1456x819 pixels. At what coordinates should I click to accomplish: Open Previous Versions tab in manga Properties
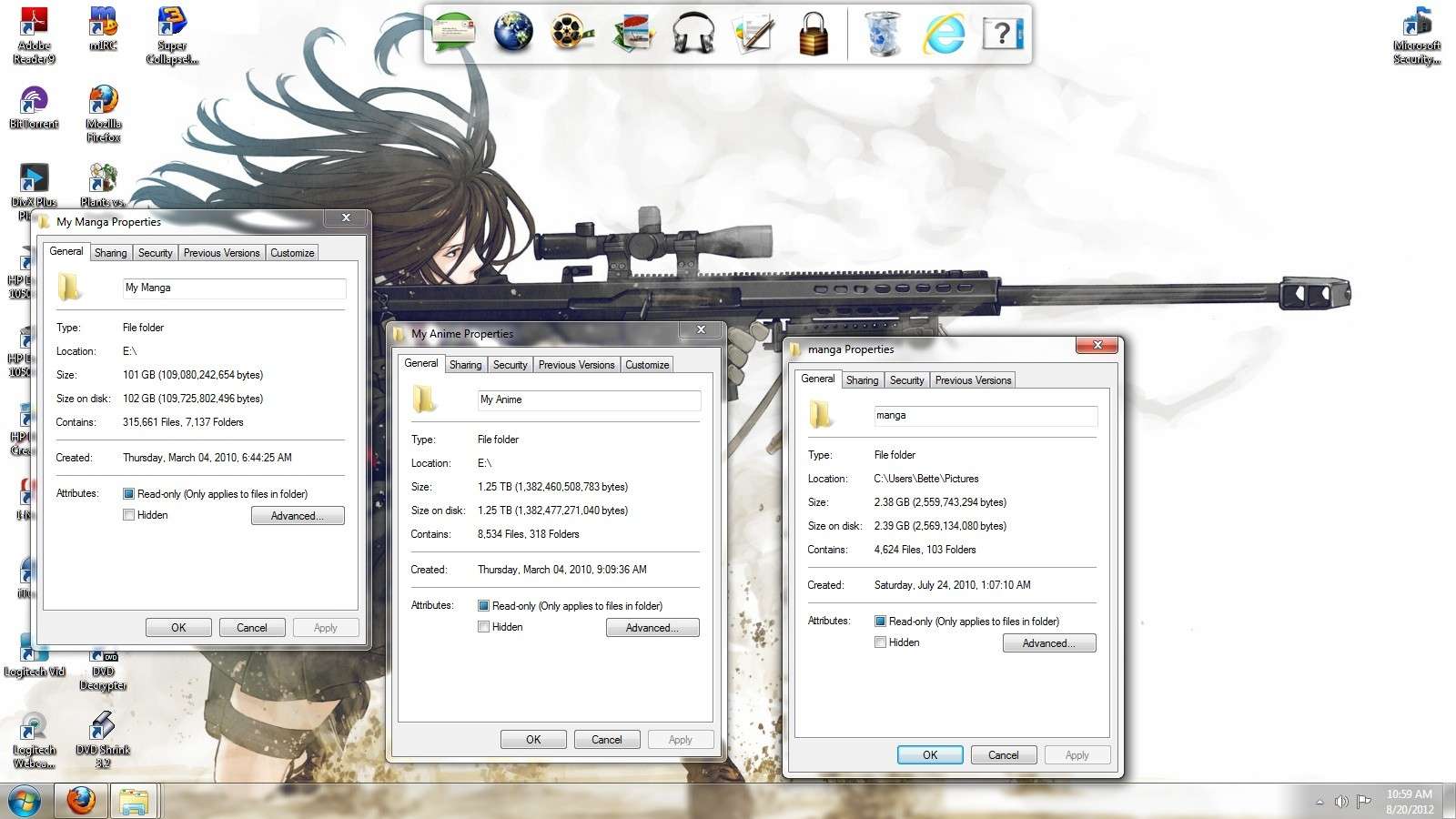pos(974,380)
